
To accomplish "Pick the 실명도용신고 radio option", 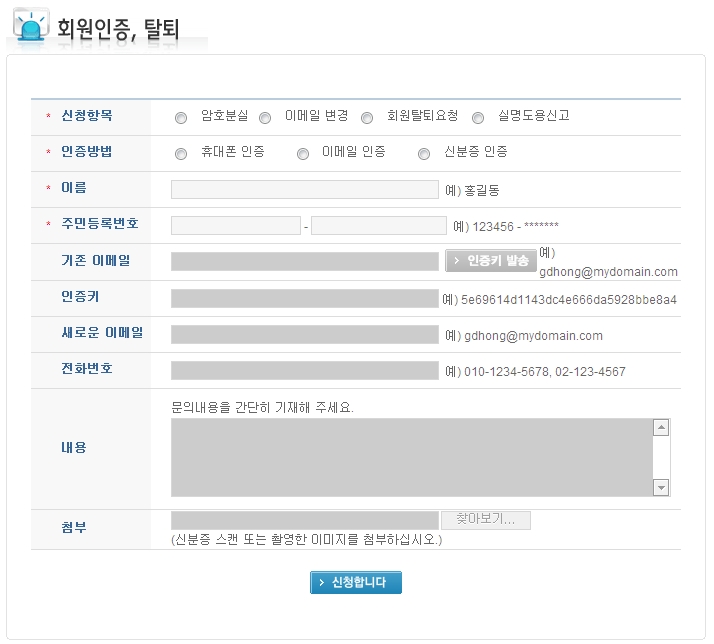I will 478,118.
